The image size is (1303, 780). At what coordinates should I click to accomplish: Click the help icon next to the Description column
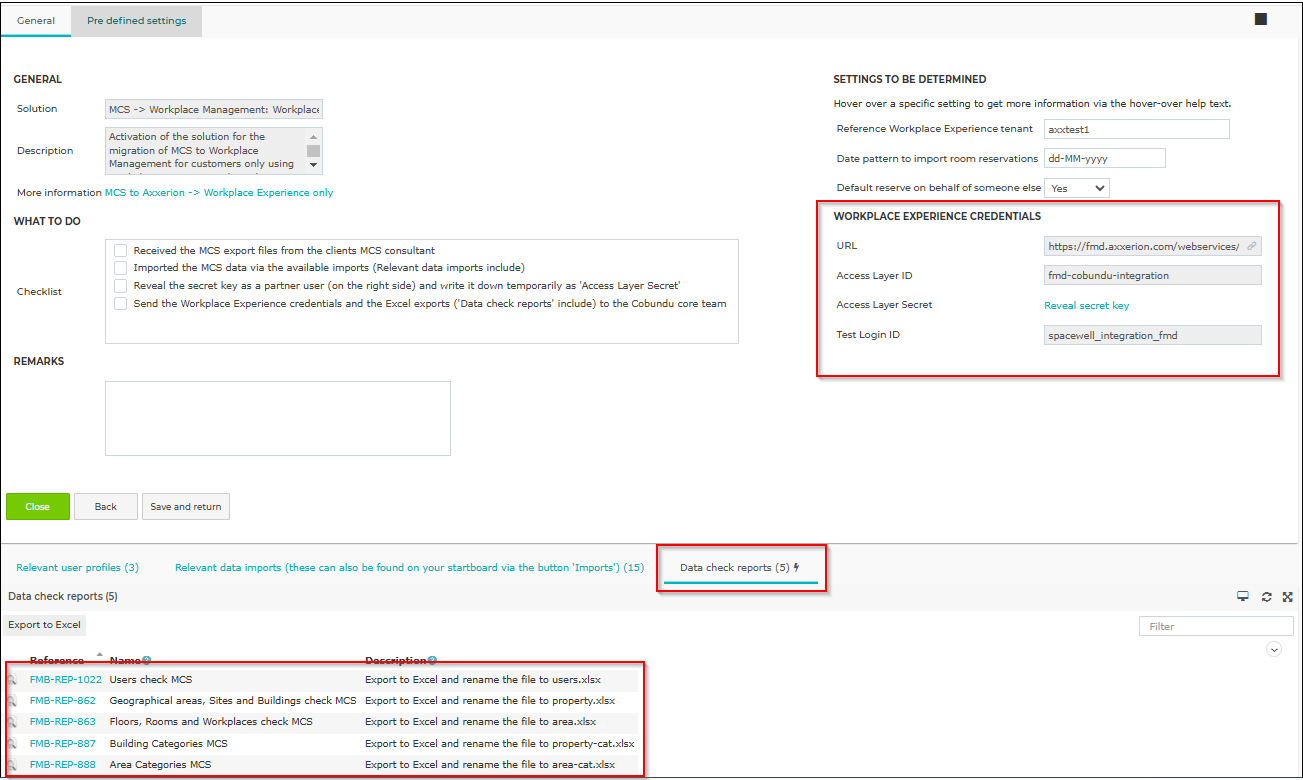(x=432, y=660)
